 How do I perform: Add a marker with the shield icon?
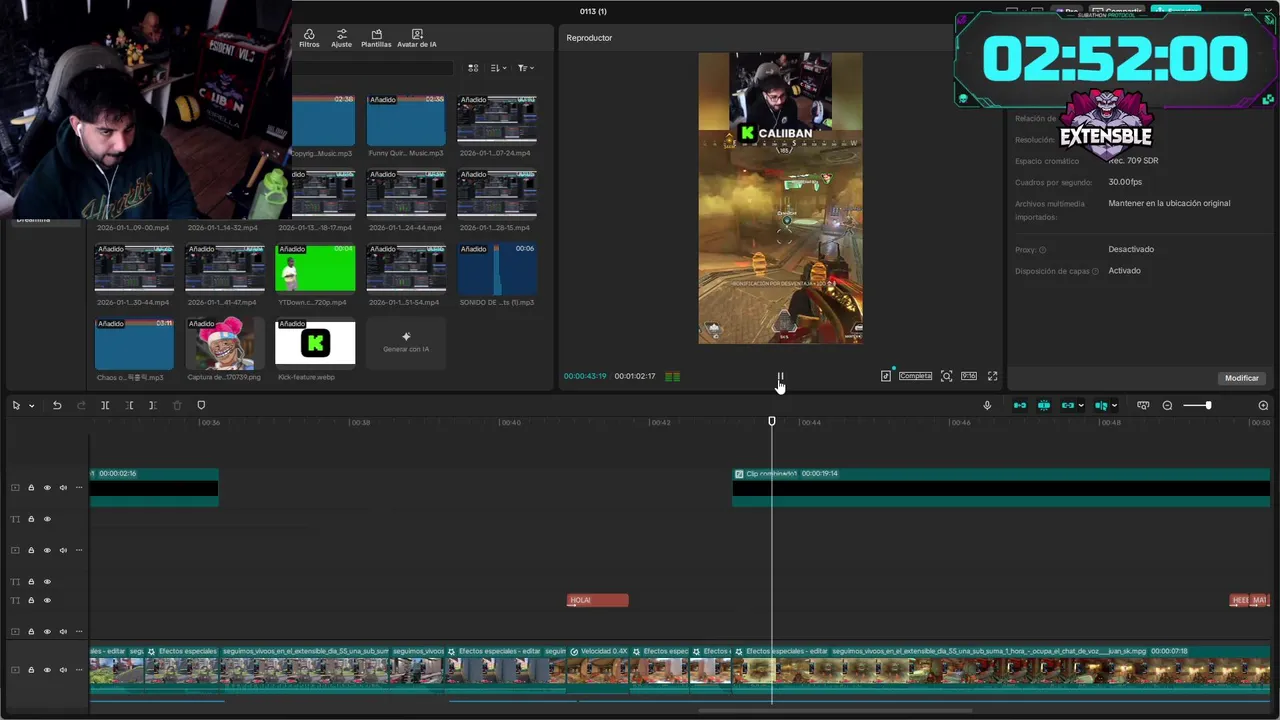coord(201,405)
